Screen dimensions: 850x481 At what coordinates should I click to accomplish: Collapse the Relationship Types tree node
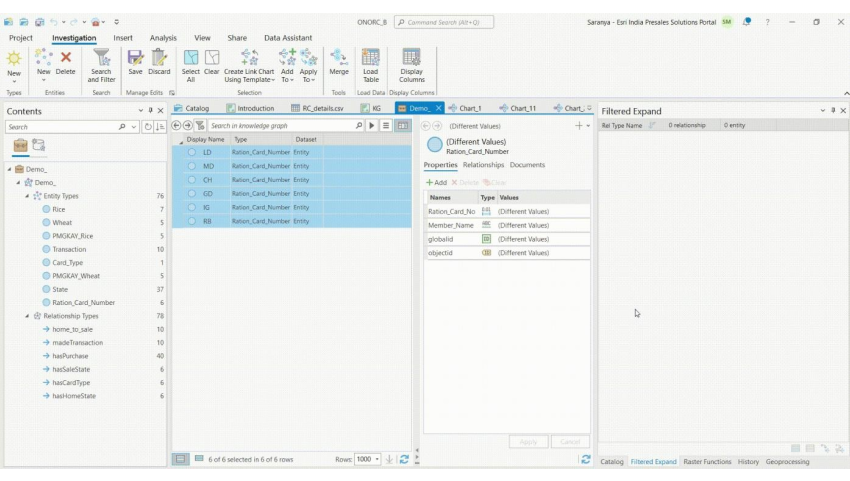click(28, 315)
